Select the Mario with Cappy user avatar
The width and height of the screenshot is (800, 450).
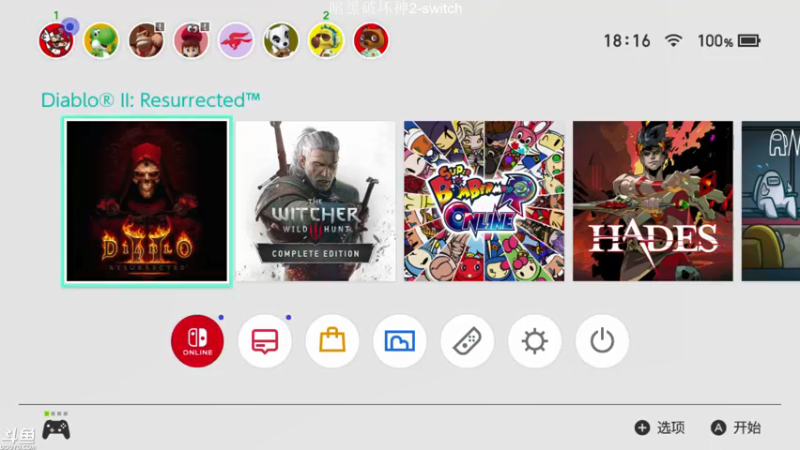191,40
